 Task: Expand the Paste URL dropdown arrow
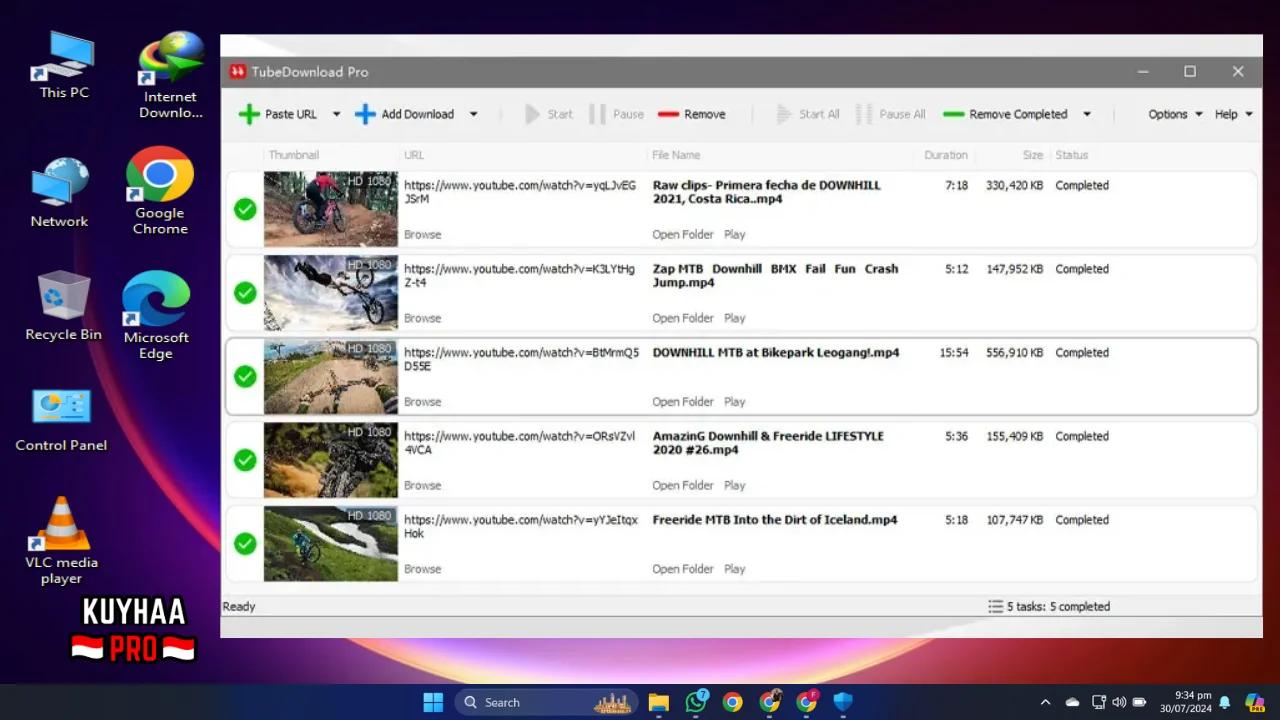click(336, 114)
